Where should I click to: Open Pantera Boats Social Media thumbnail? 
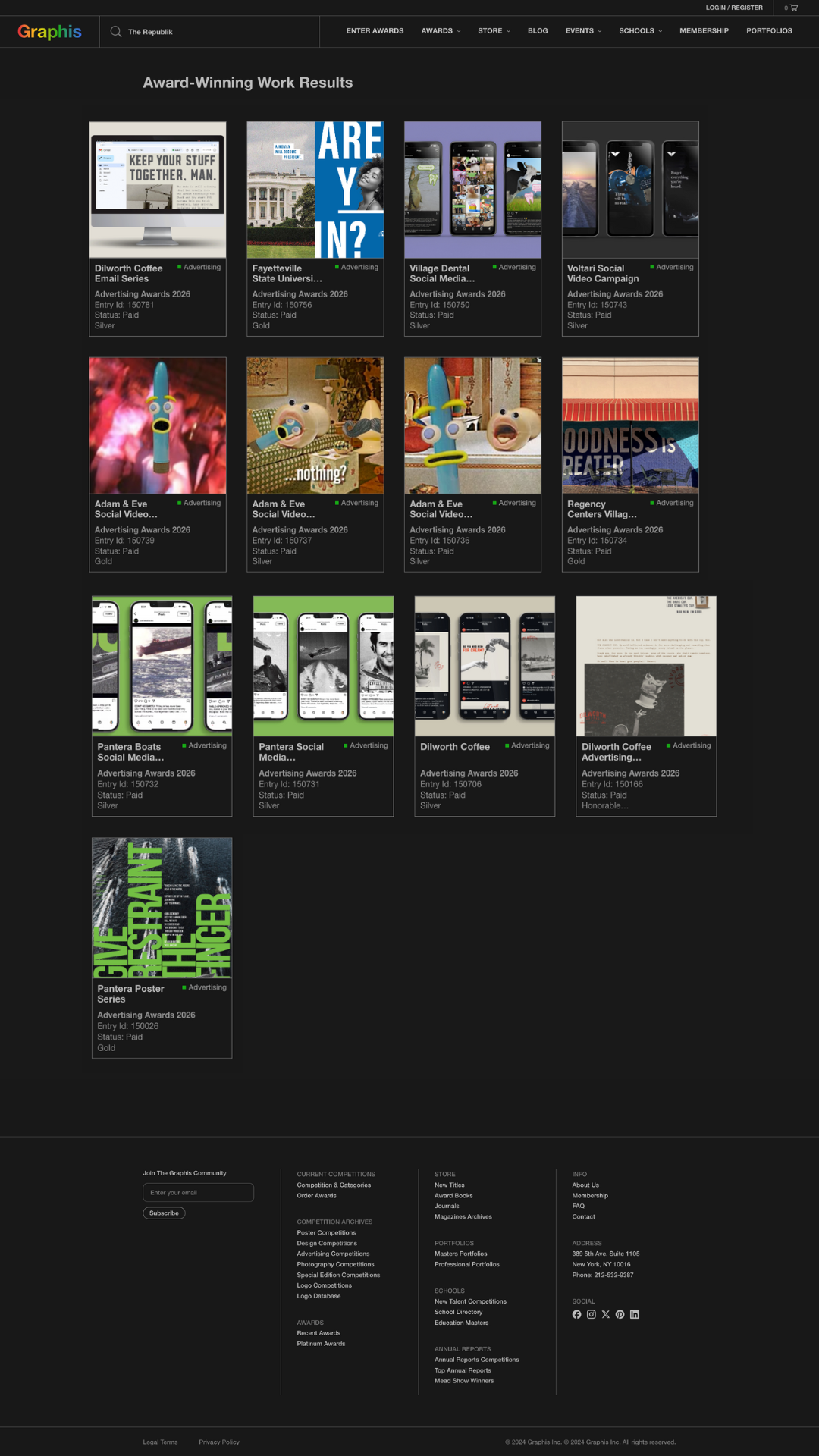point(162,666)
